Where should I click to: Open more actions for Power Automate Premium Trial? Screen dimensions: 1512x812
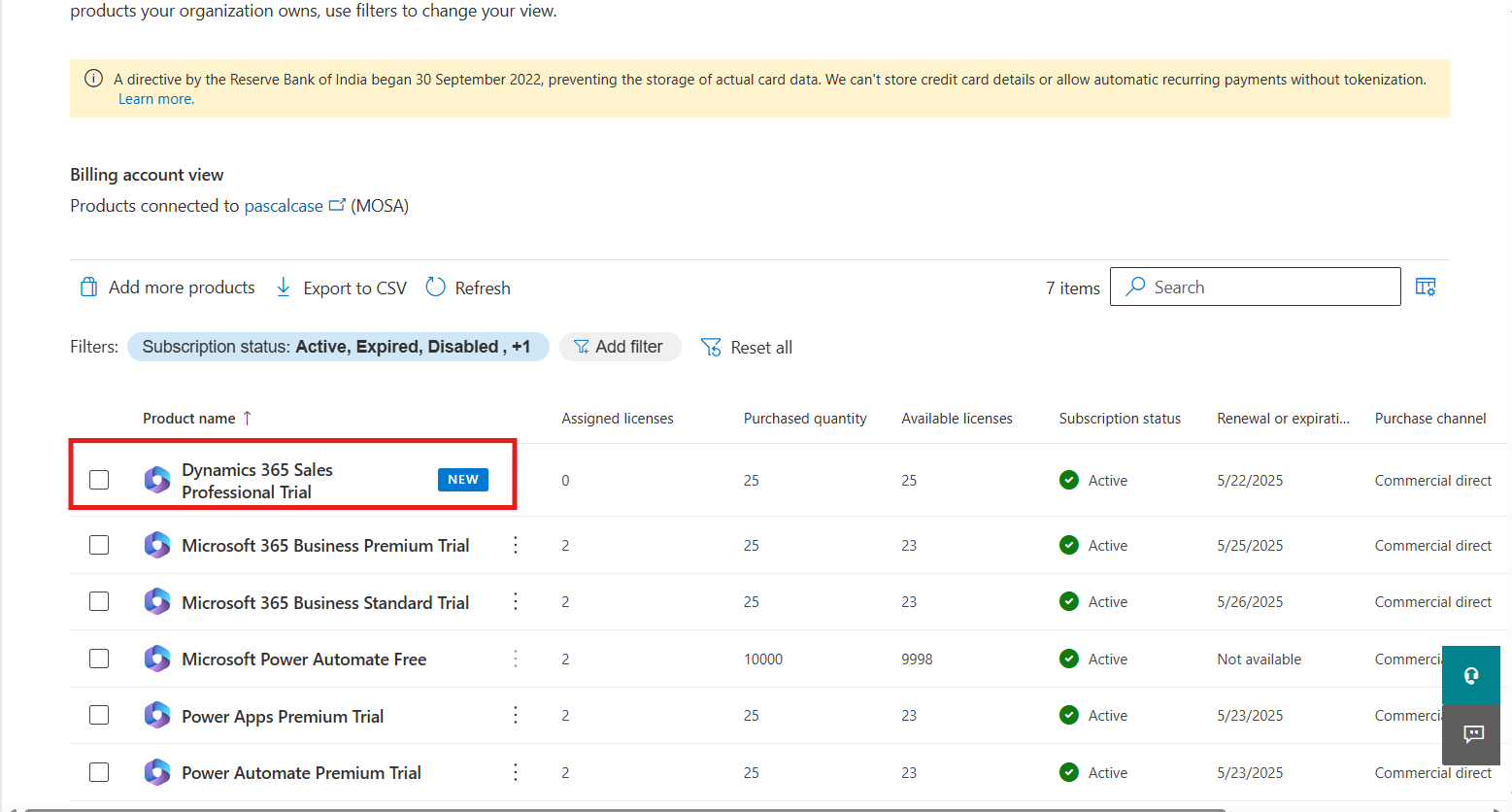pos(516,772)
